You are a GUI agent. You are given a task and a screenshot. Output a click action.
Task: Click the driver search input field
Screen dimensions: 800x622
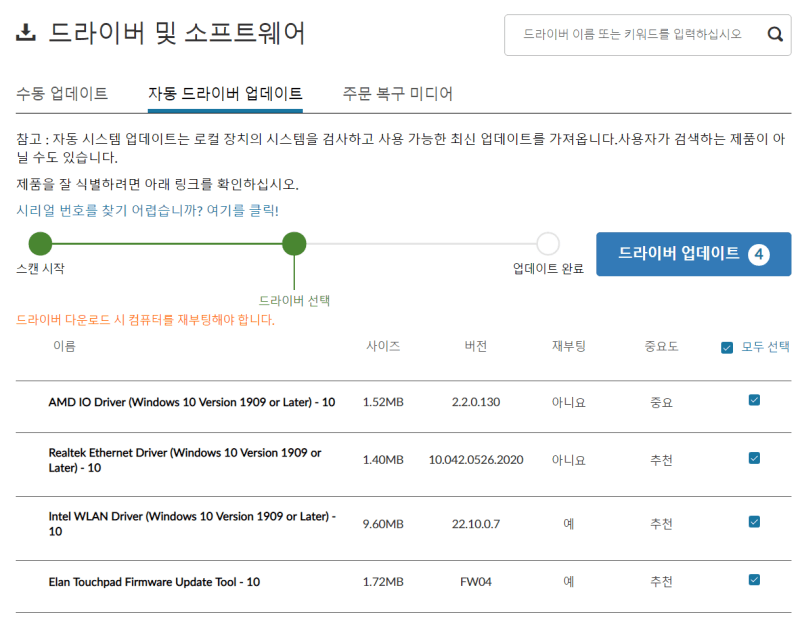[630, 34]
